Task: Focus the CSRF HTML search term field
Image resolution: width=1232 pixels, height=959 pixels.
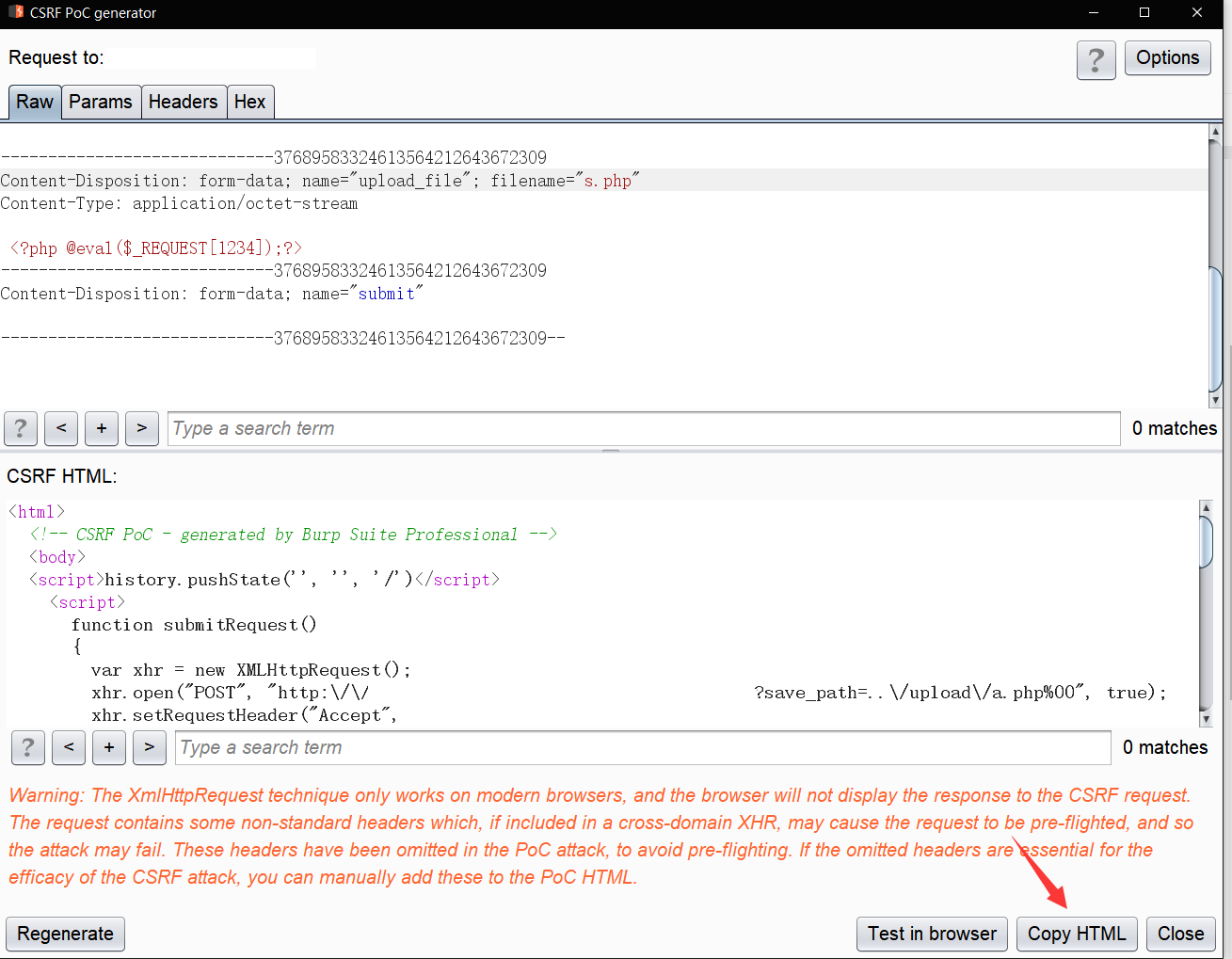Action: point(643,747)
